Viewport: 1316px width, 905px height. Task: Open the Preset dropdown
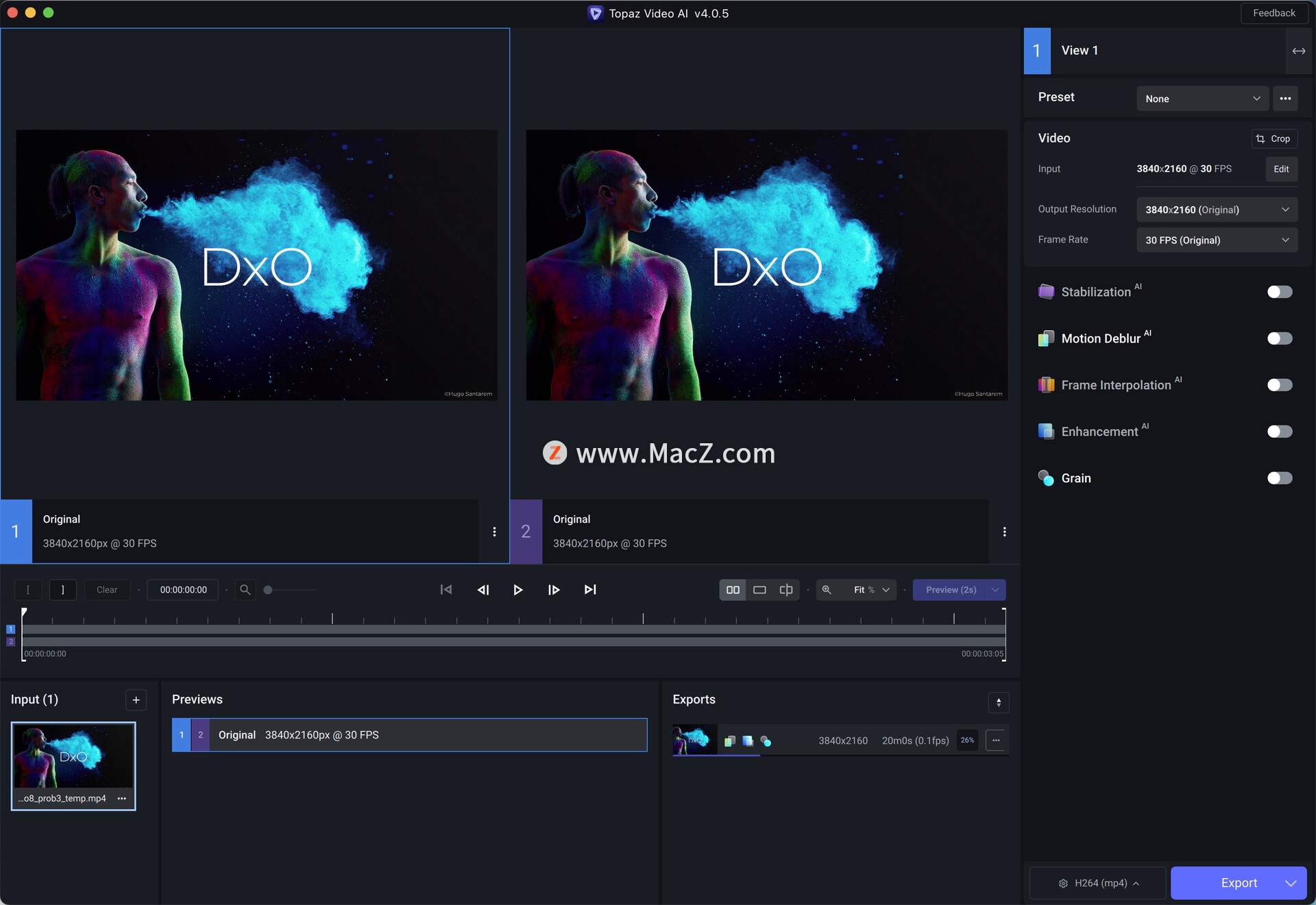1202,99
